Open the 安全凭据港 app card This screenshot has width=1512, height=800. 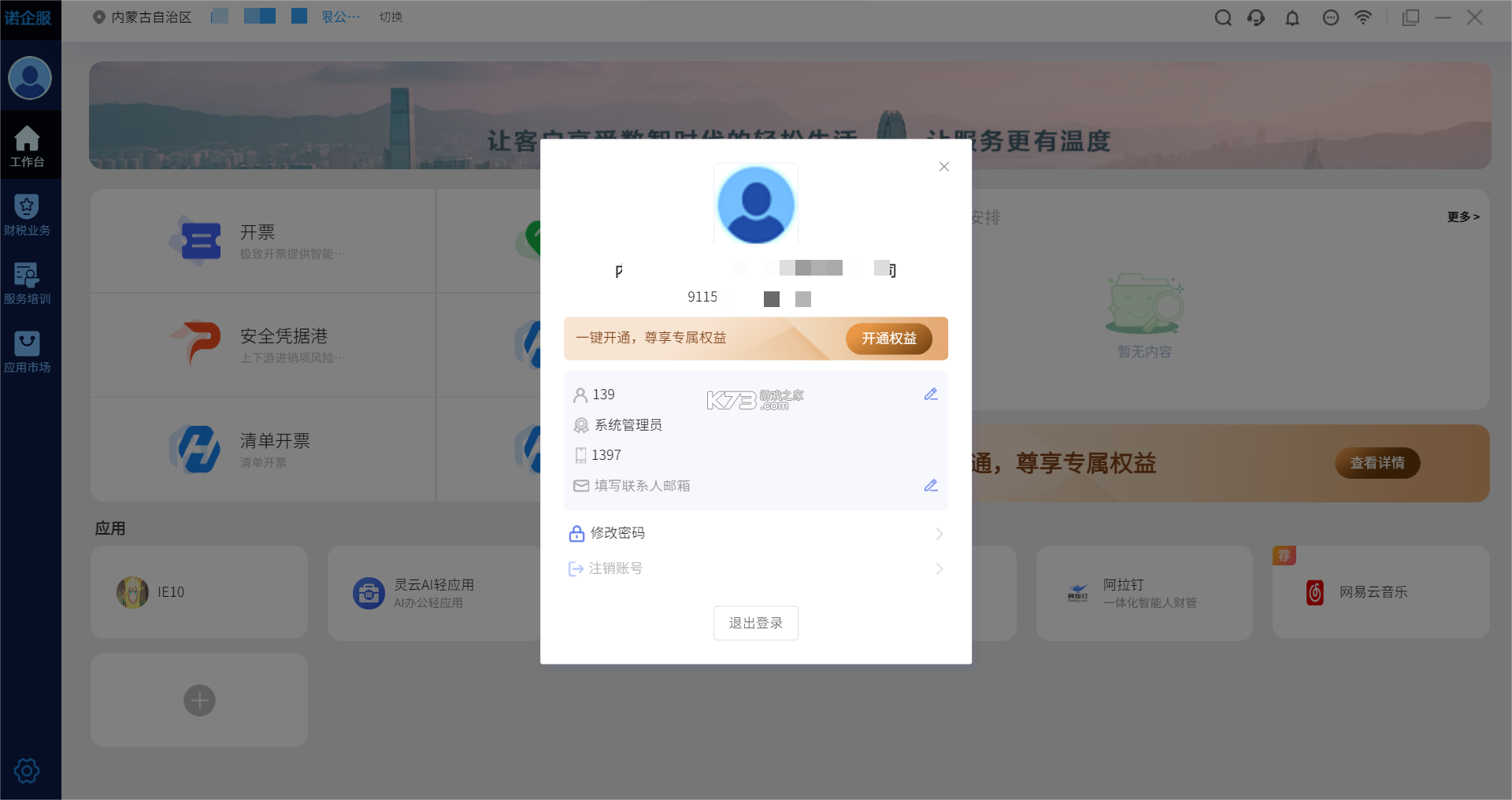point(263,345)
